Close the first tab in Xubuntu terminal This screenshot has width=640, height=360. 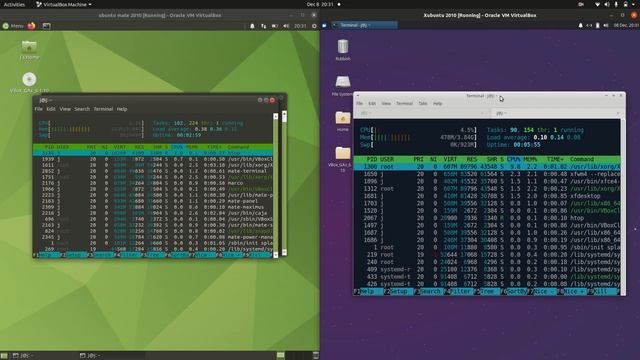(x=482, y=113)
